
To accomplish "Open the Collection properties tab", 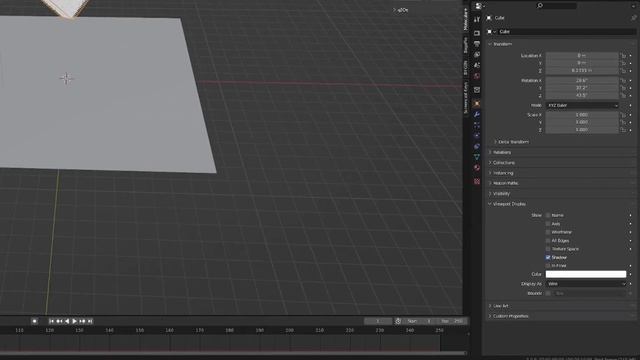I will coord(477,90).
